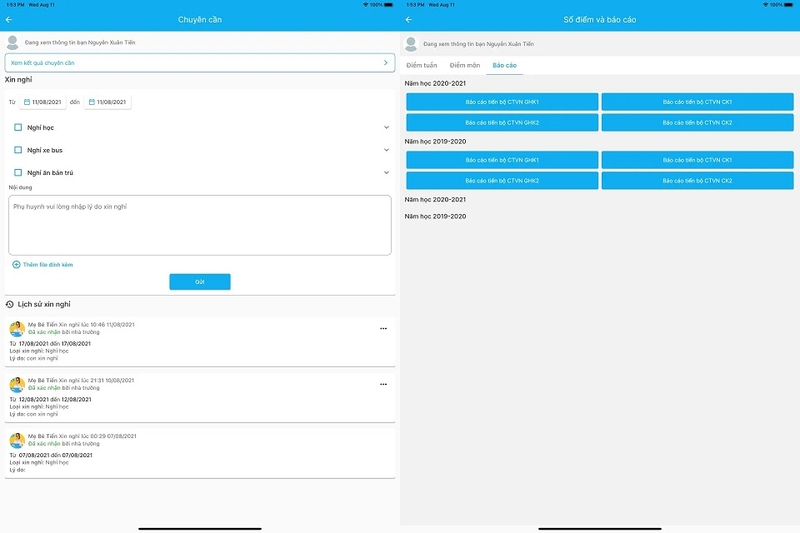Click the avatar on the 10:46 11/08/2021 request

tap(17, 328)
